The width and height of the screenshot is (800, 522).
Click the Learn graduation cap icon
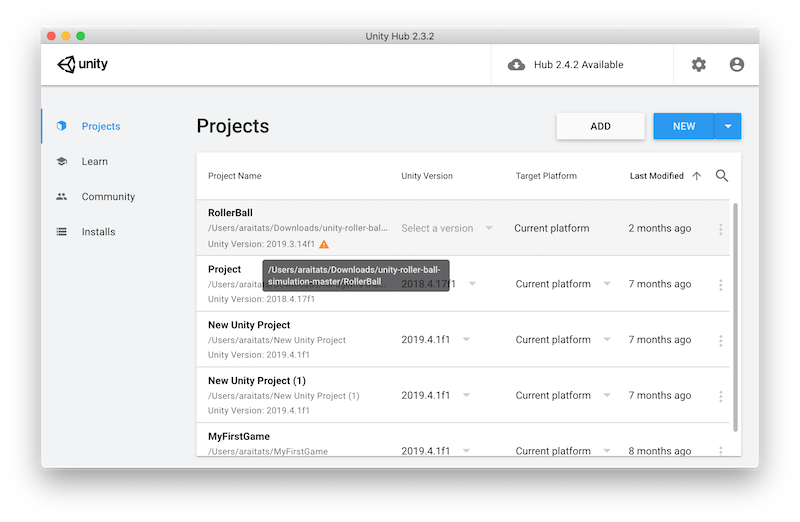click(62, 161)
